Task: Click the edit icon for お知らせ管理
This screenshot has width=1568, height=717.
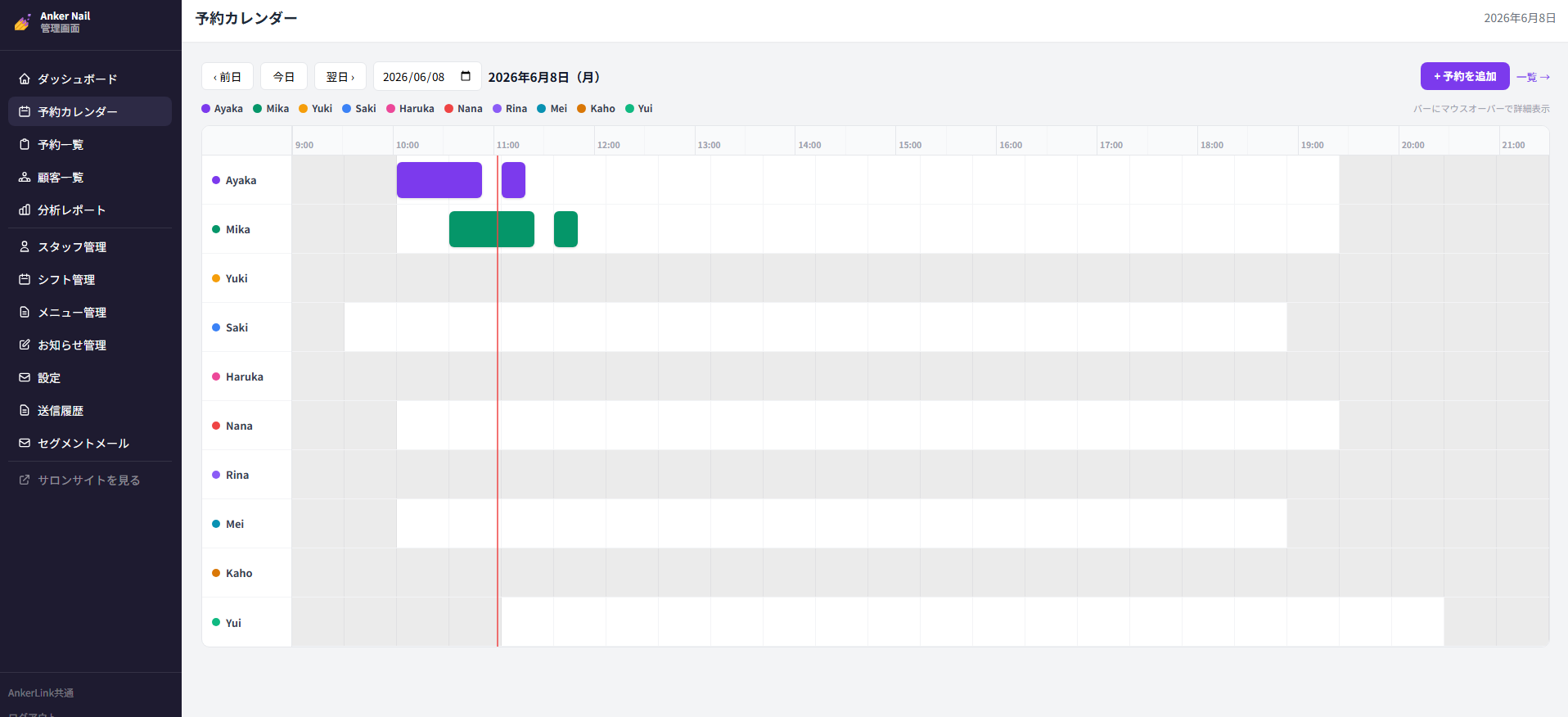Action: click(x=25, y=345)
